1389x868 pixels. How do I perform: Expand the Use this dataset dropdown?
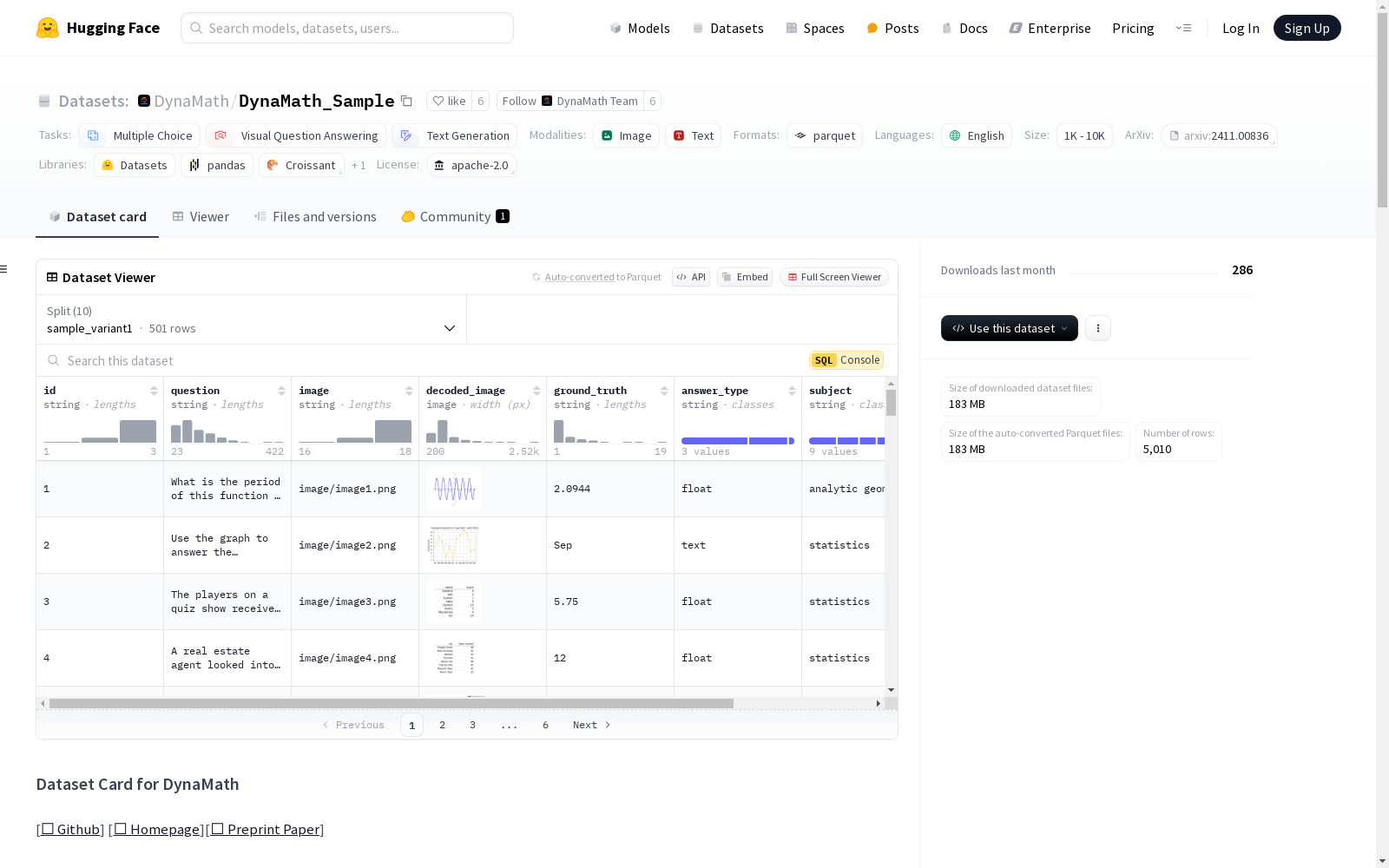(x=1010, y=328)
